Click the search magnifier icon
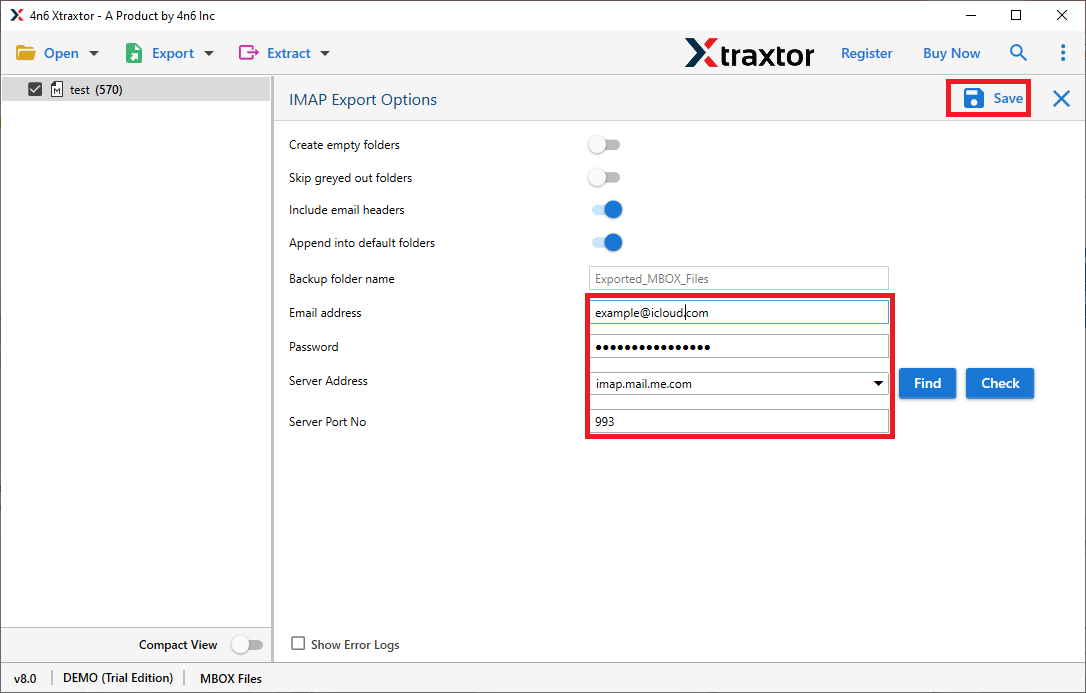1086x693 pixels. 1018,53
